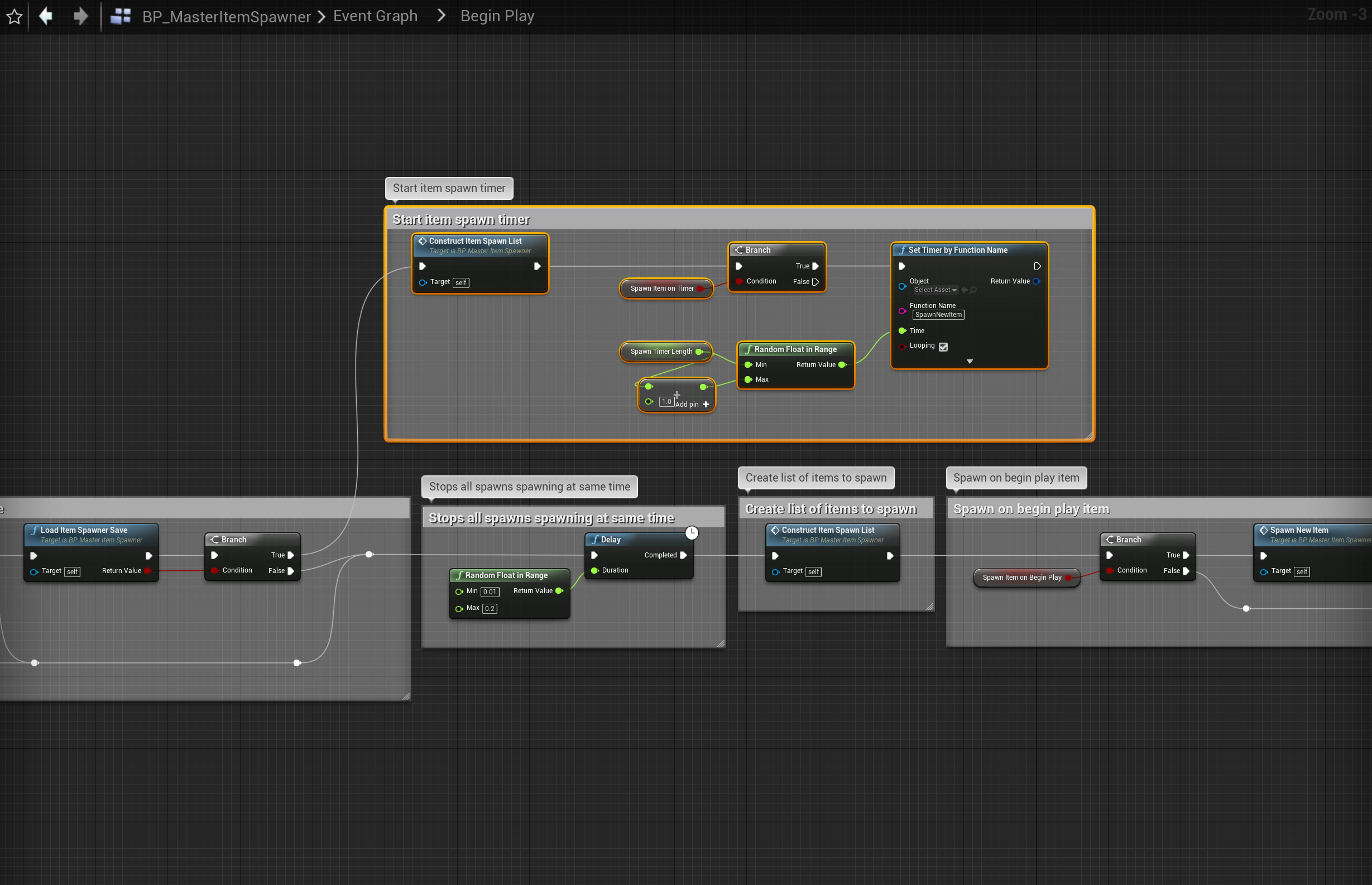Click the Spawn Item on Timer output pin

(700, 288)
